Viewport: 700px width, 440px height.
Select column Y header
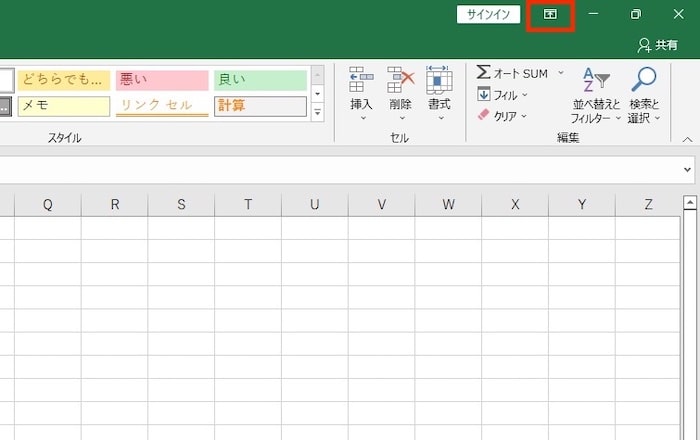(582, 205)
